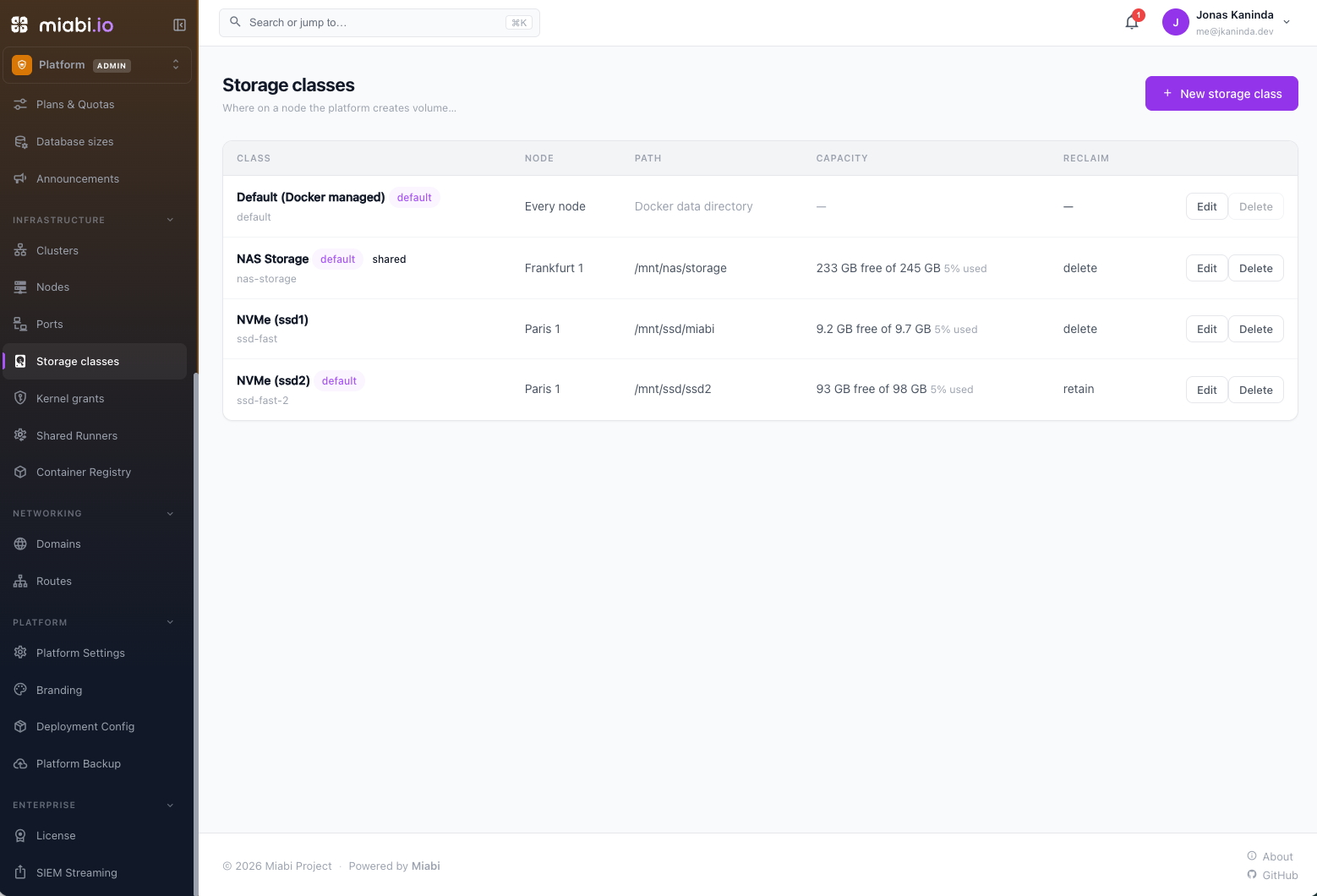Click the Clusters icon in sidebar
This screenshot has width=1317, height=896.
click(20, 250)
